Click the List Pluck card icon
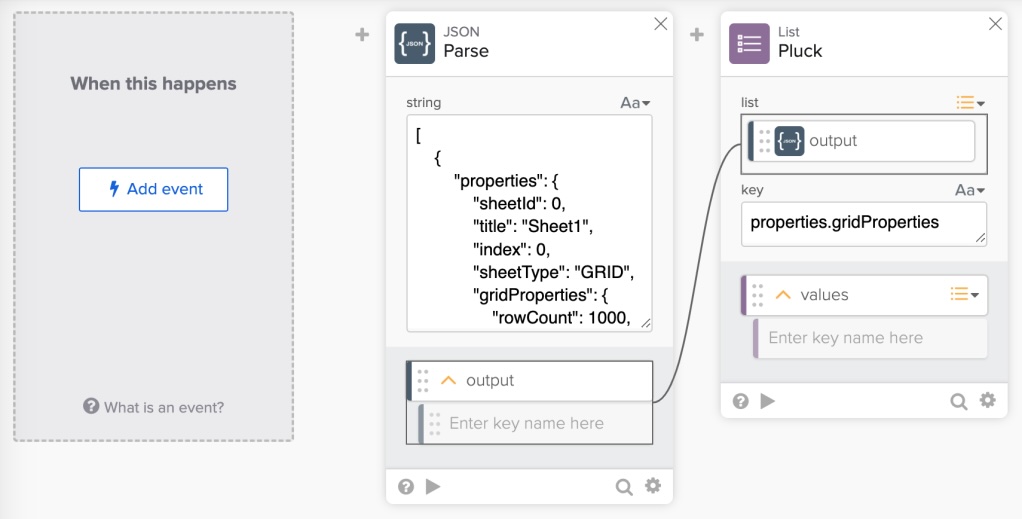Viewport: 1022px width, 519px height. pyautogui.click(x=749, y=44)
